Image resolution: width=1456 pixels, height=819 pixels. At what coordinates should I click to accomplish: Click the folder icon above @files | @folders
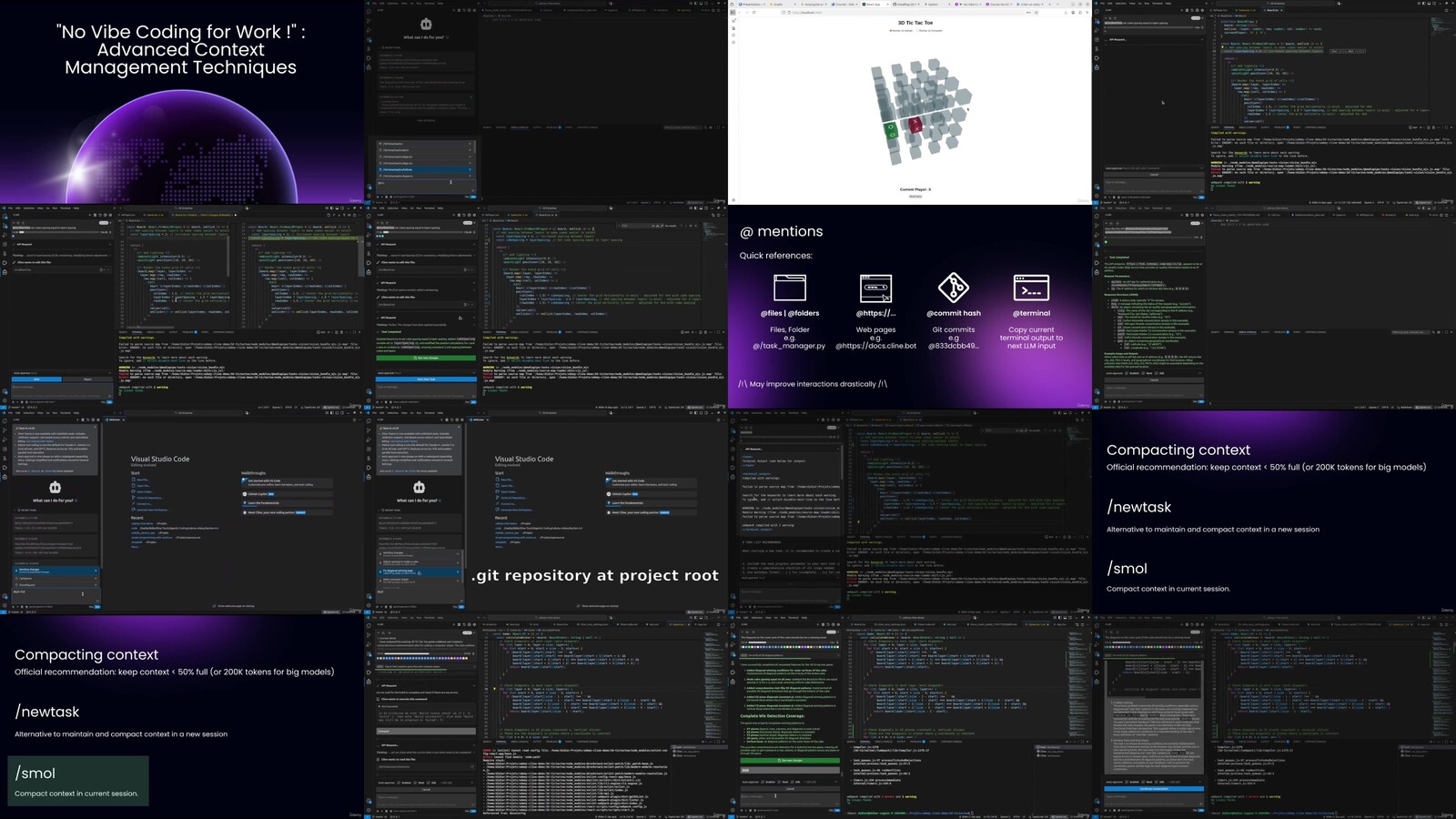click(789, 288)
